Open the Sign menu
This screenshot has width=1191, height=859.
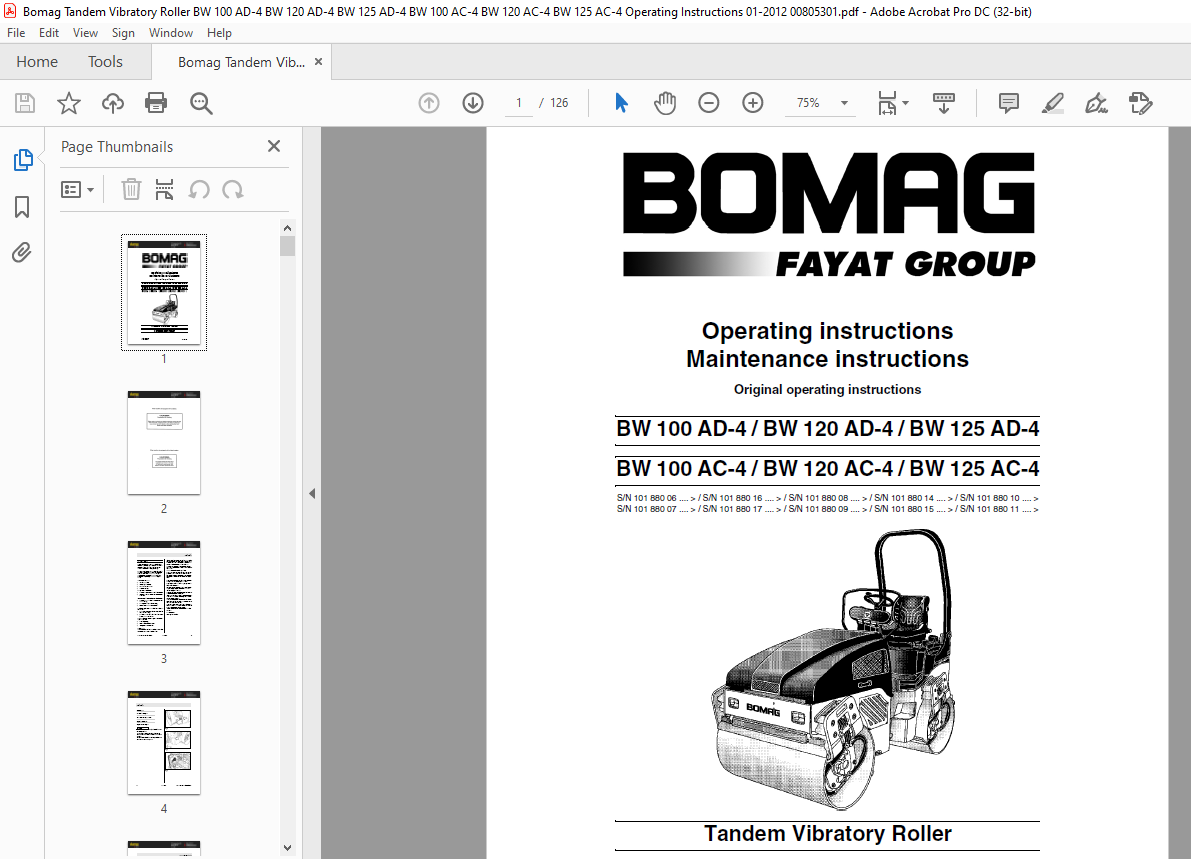(x=123, y=33)
